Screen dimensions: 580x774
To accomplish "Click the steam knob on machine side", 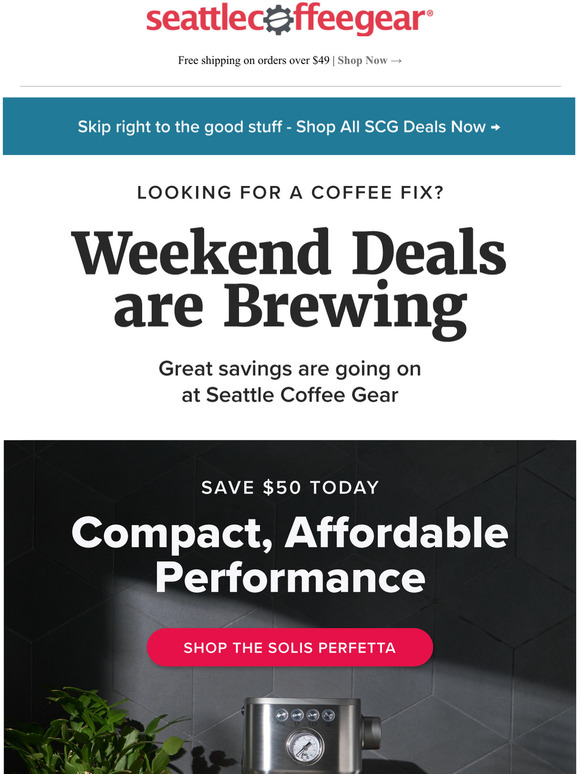I will click(x=371, y=732).
